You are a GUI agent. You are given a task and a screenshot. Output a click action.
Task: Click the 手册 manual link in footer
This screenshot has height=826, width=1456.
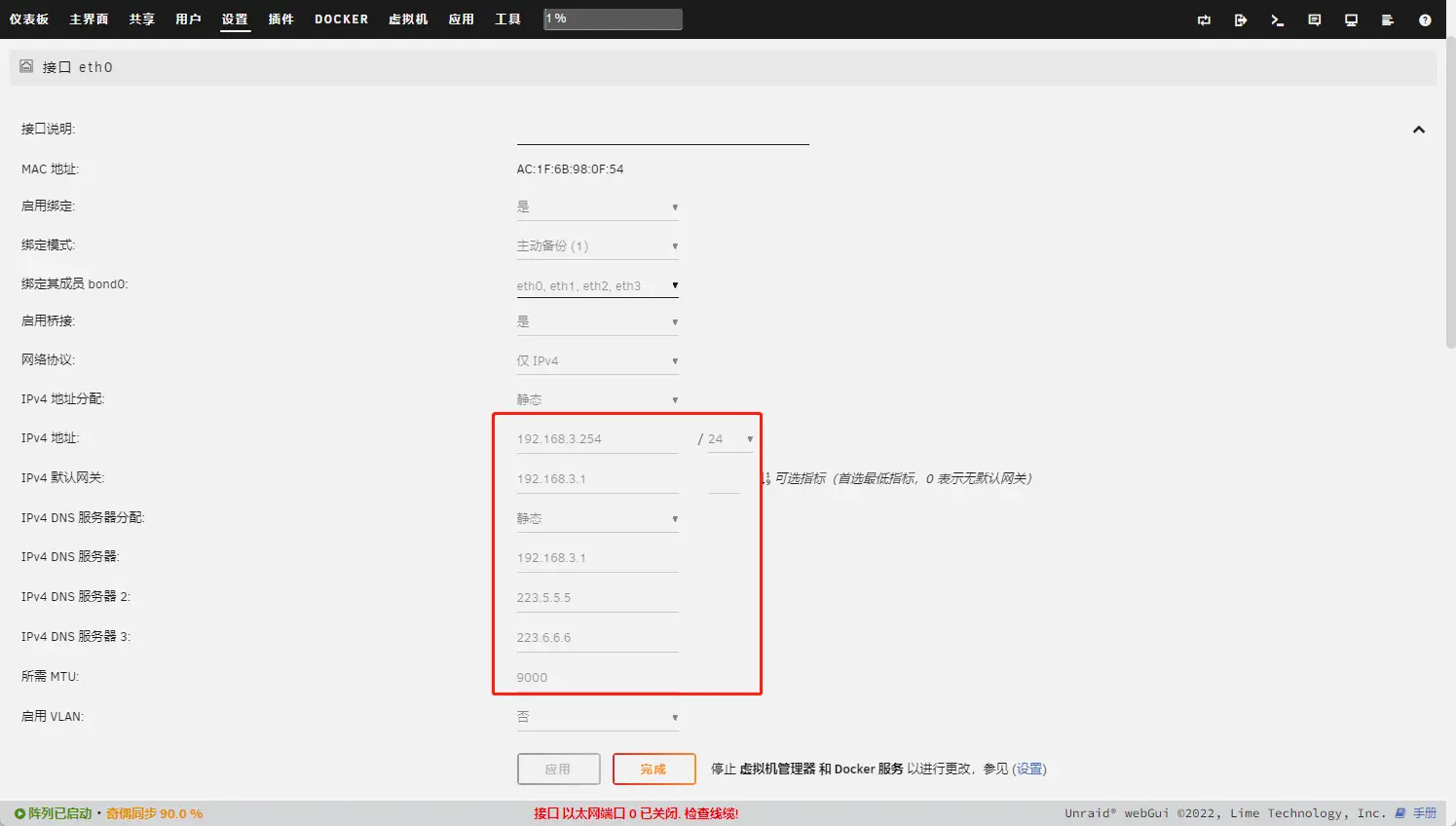click(x=1424, y=813)
